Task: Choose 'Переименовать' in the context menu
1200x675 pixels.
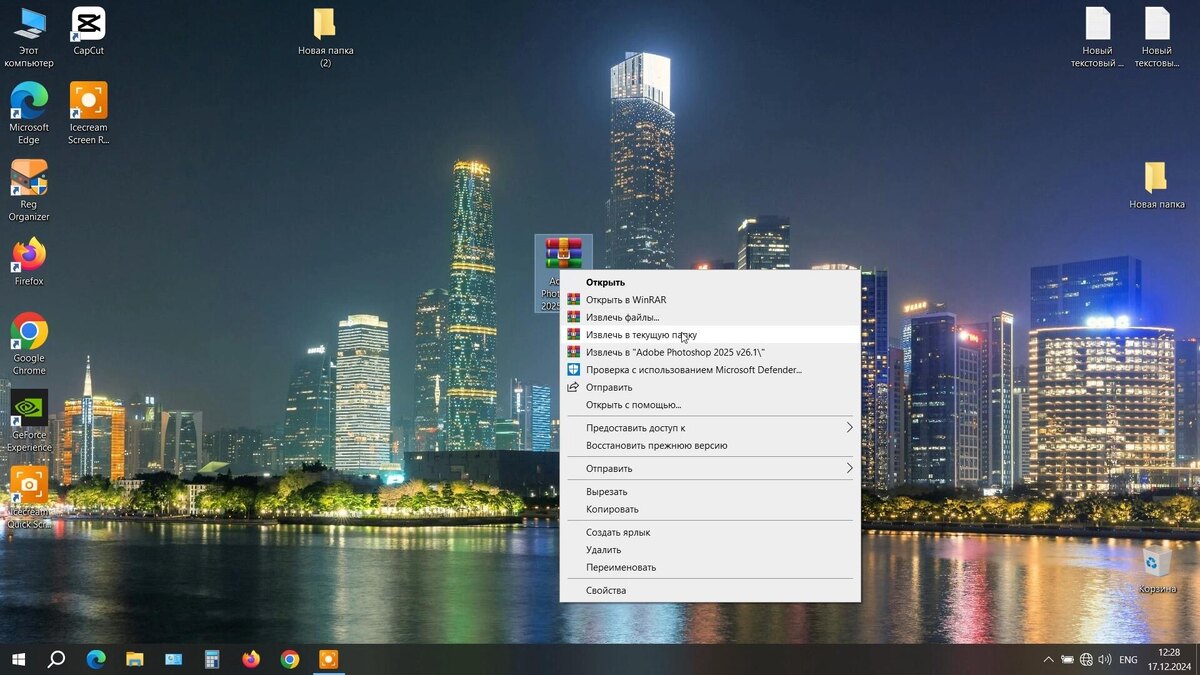Action: click(710, 567)
